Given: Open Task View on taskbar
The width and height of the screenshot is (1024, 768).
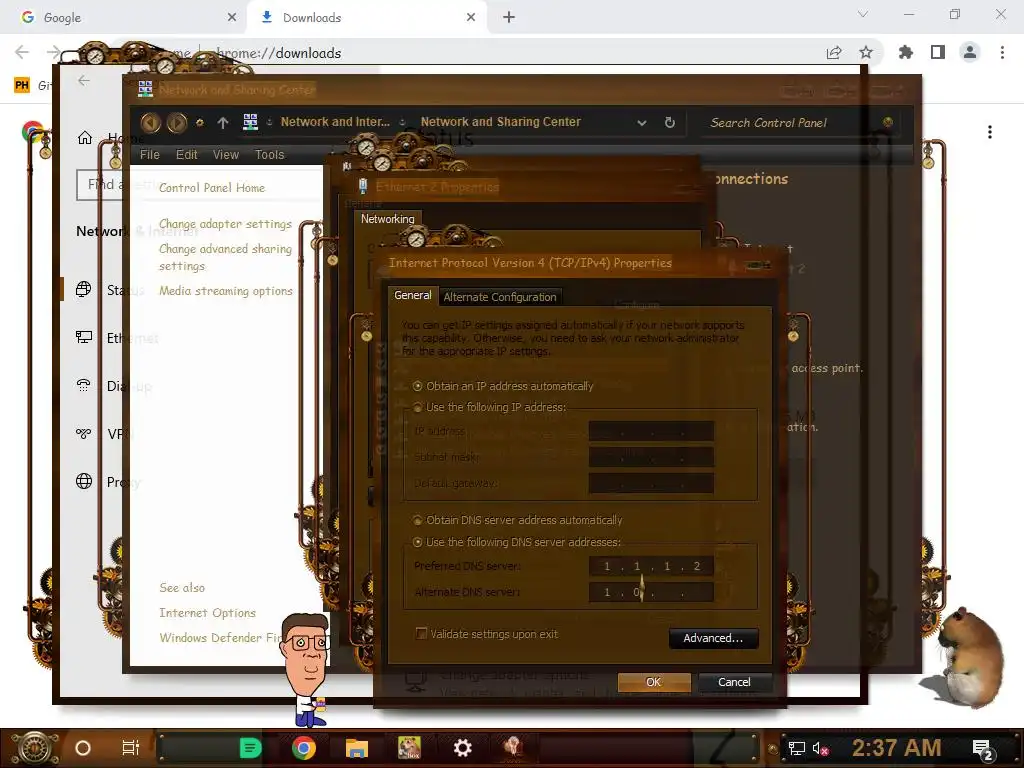Looking at the screenshot, I should 131,748.
